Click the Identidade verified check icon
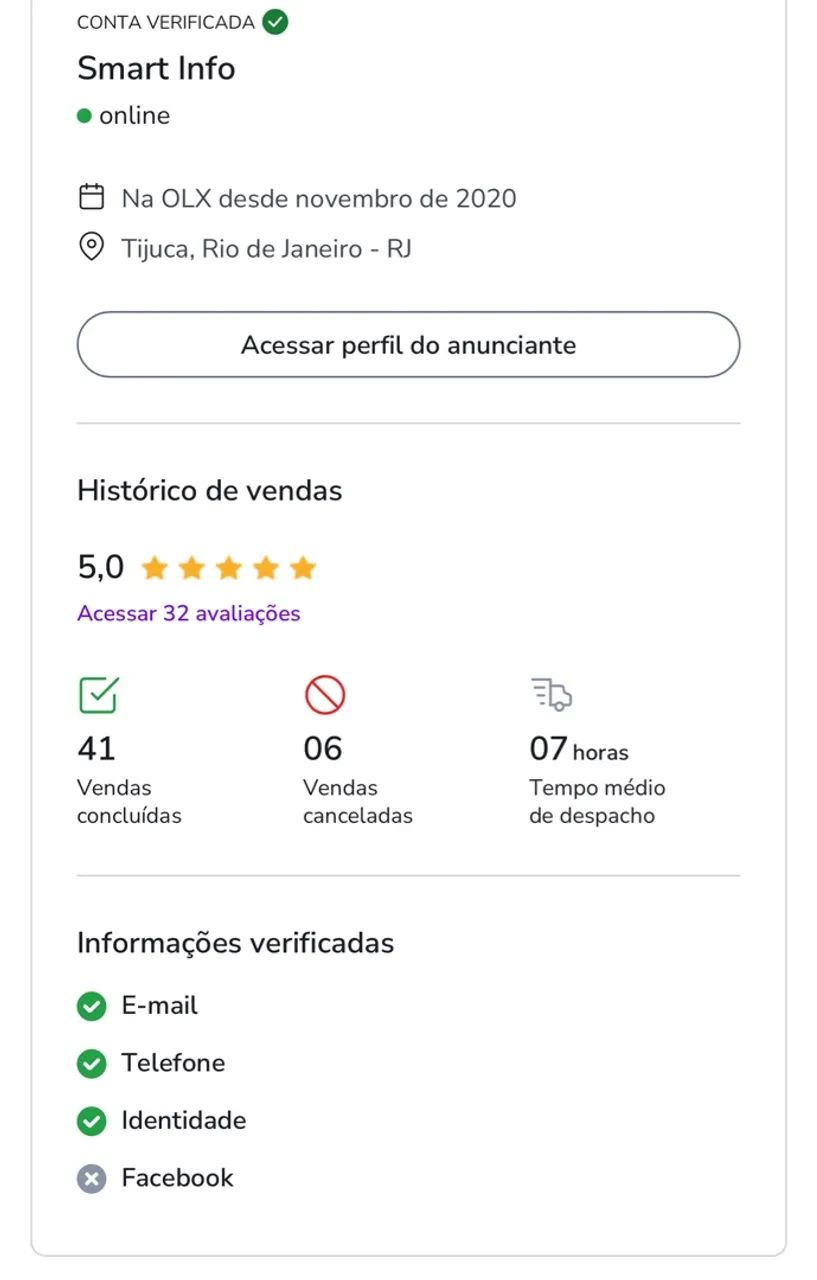 (91, 1122)
